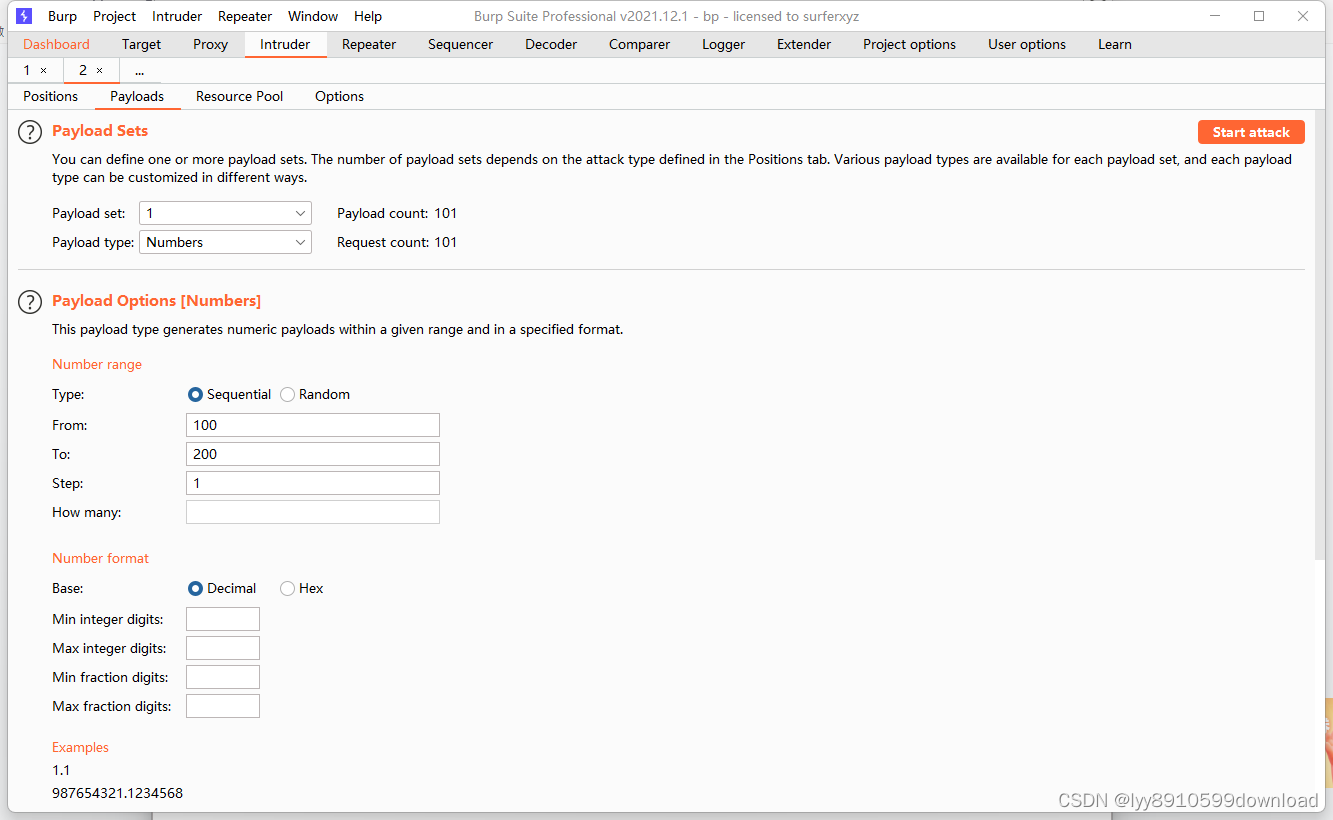Click the Request count: 101 text
The height and width of the screenshot is (820, 1333).
tap(397, 242)
